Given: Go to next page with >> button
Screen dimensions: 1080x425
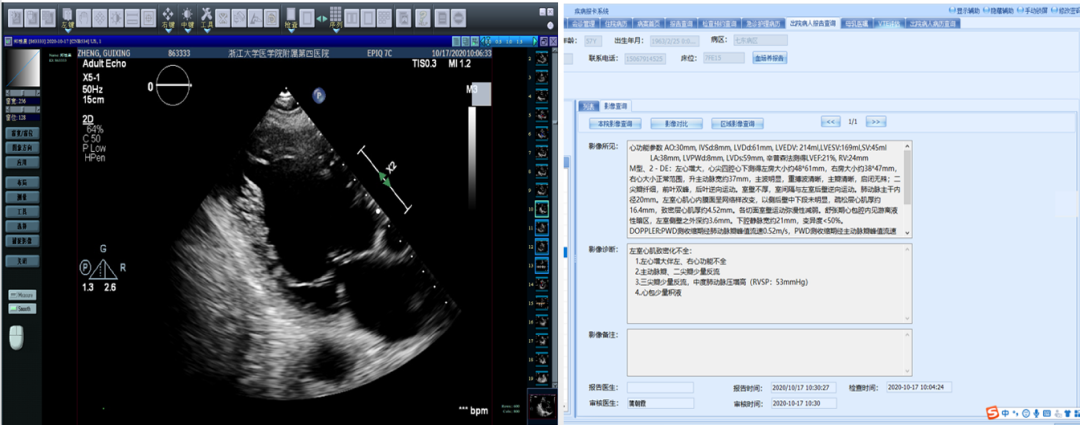Looking at the screenshot, I should click(876, 122).
